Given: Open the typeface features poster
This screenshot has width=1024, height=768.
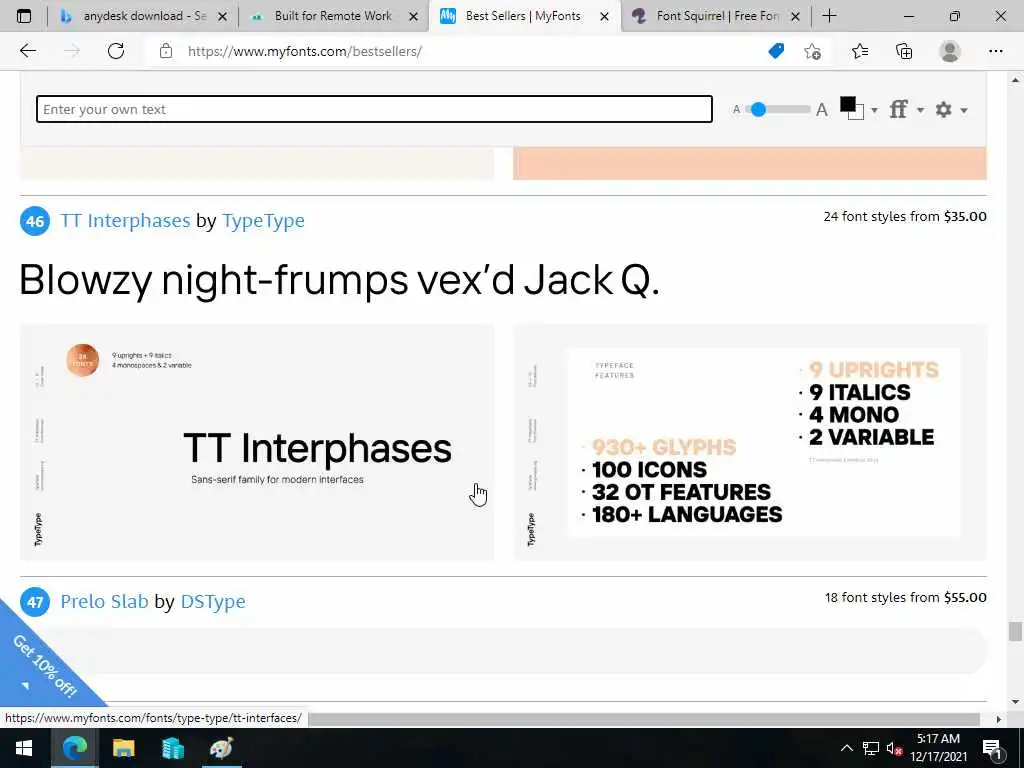Looking at the screenshot, I should coord(750,442).
